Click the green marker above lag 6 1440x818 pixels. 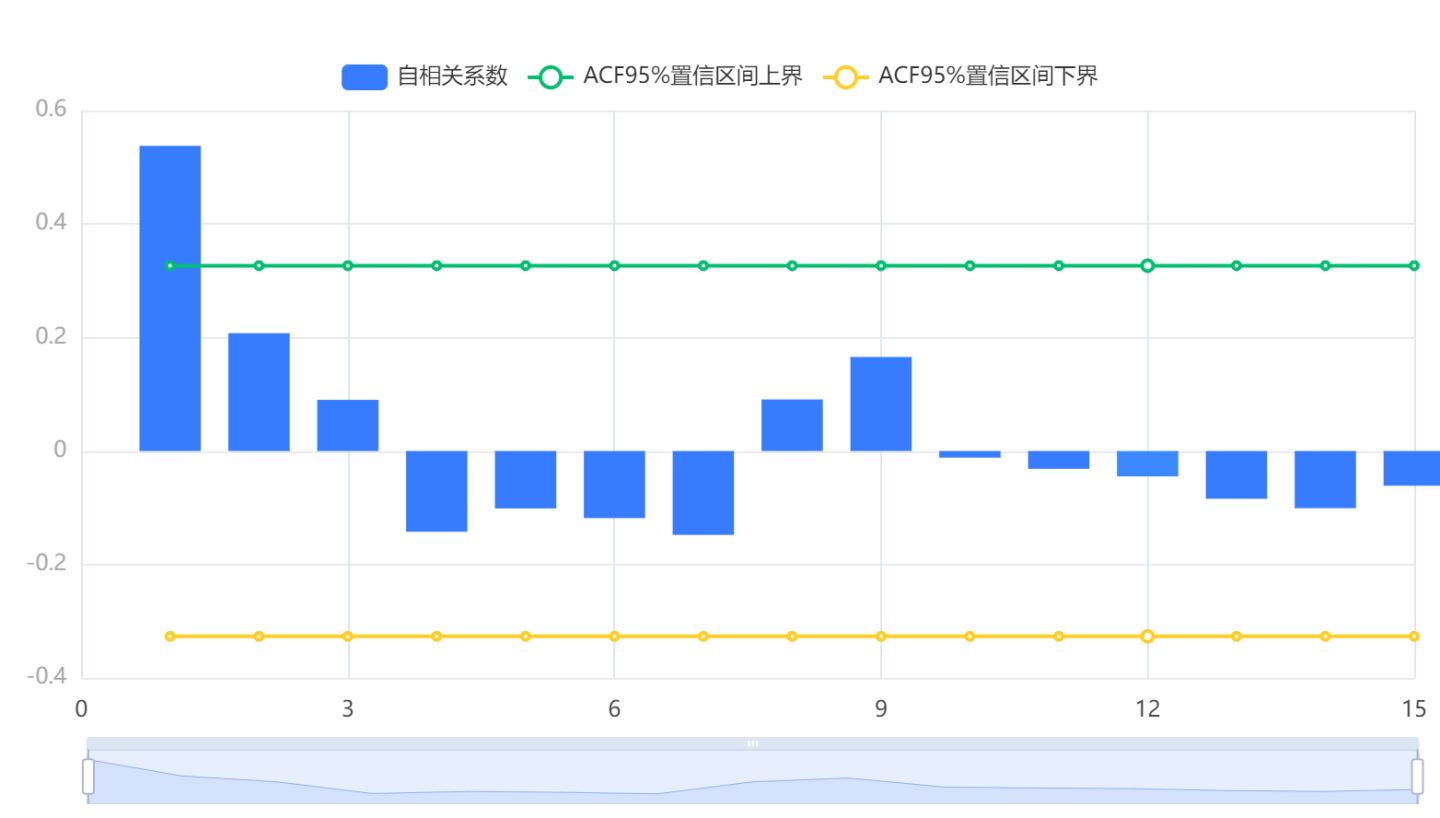pyautogui.click(x=614, y=265)
